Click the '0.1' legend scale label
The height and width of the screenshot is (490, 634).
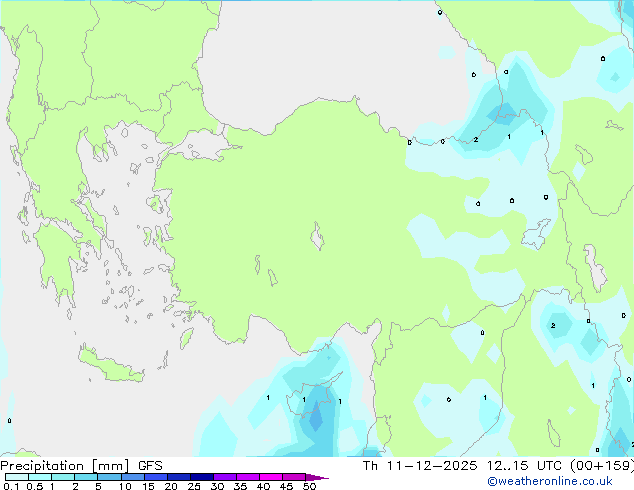click(9, 486)
